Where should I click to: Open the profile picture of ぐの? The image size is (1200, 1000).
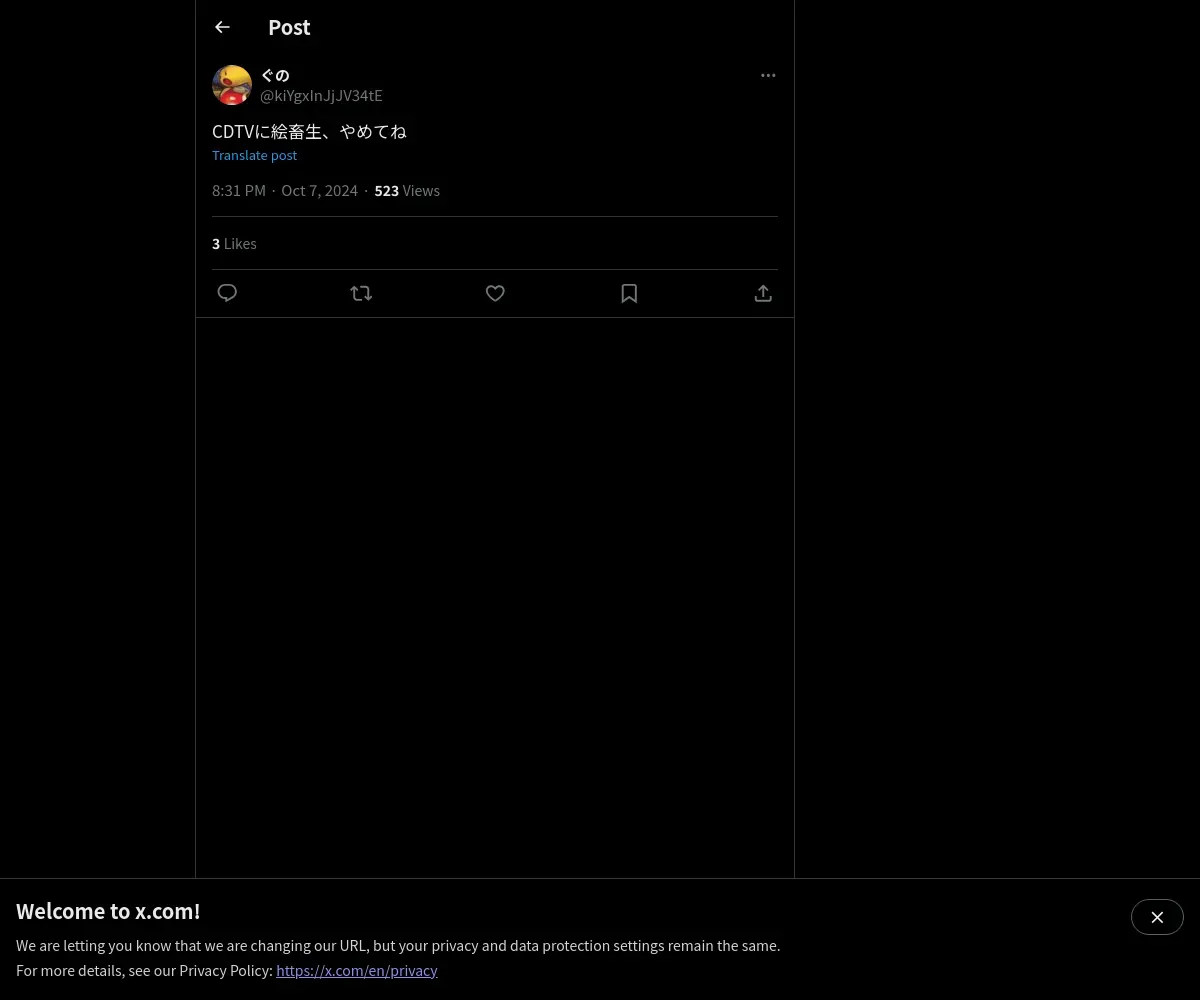(x=232, y=85)
